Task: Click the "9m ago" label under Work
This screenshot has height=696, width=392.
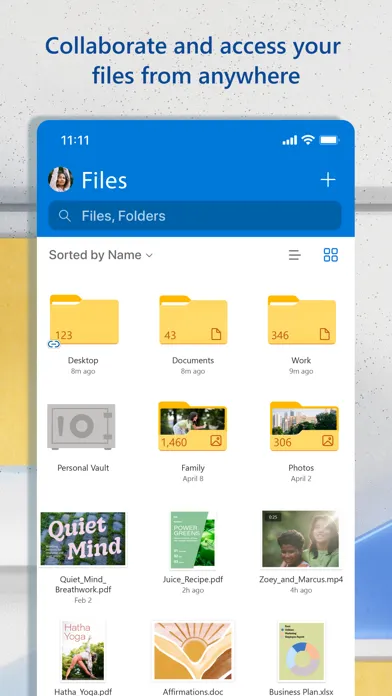Action: [301, 372]
